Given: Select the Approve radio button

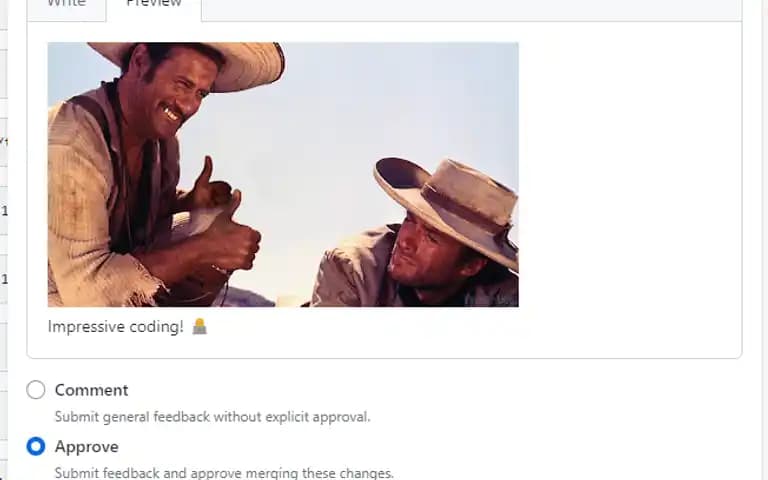Looking at the screenshot, I should pyautogui.click(x=36, y=446).
